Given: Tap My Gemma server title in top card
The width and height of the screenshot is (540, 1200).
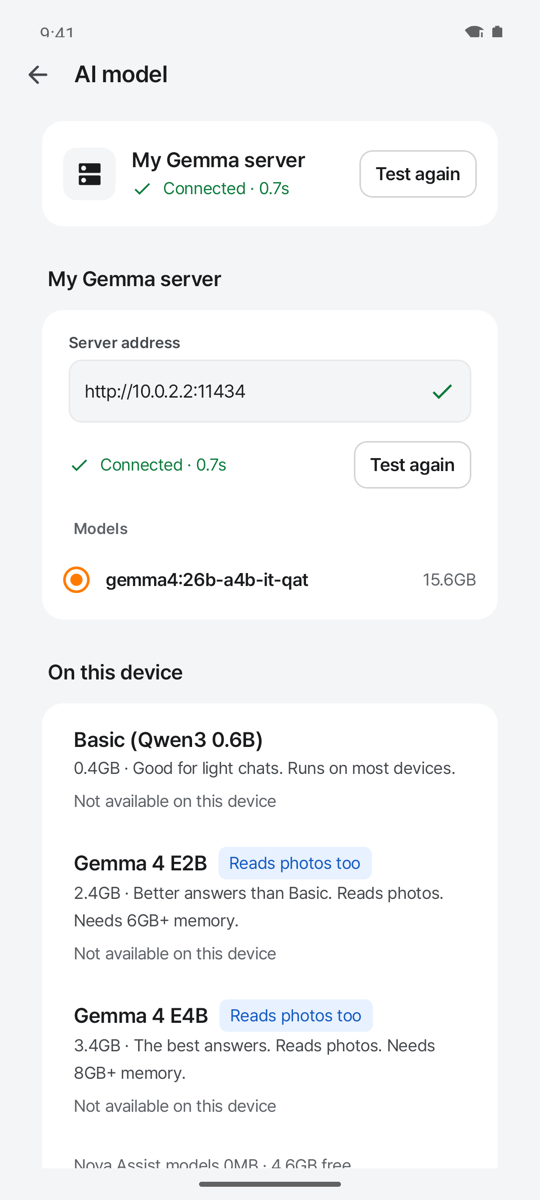Looking at the screenshot, I should point(218,160).
